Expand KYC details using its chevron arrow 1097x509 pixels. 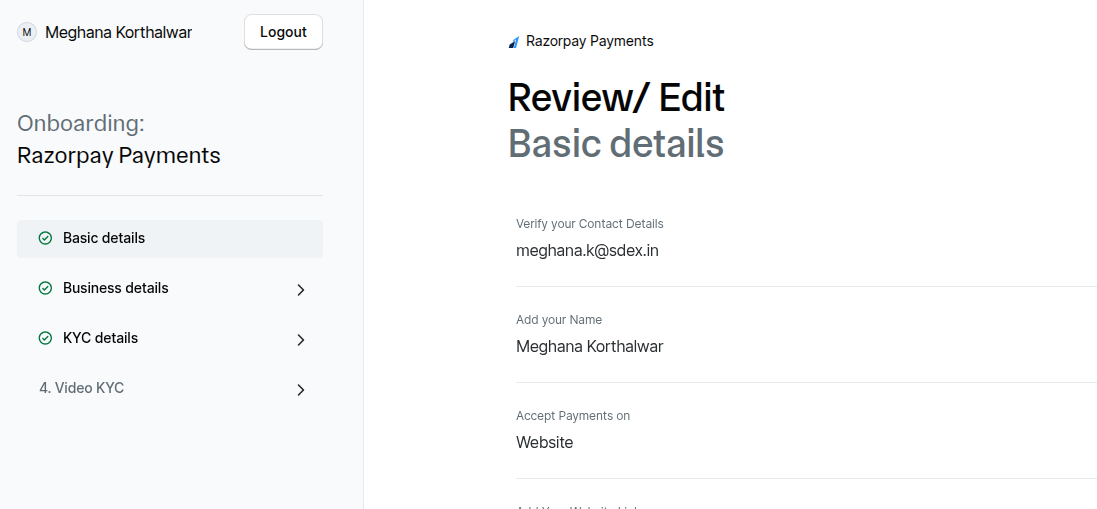click(301, 340)
